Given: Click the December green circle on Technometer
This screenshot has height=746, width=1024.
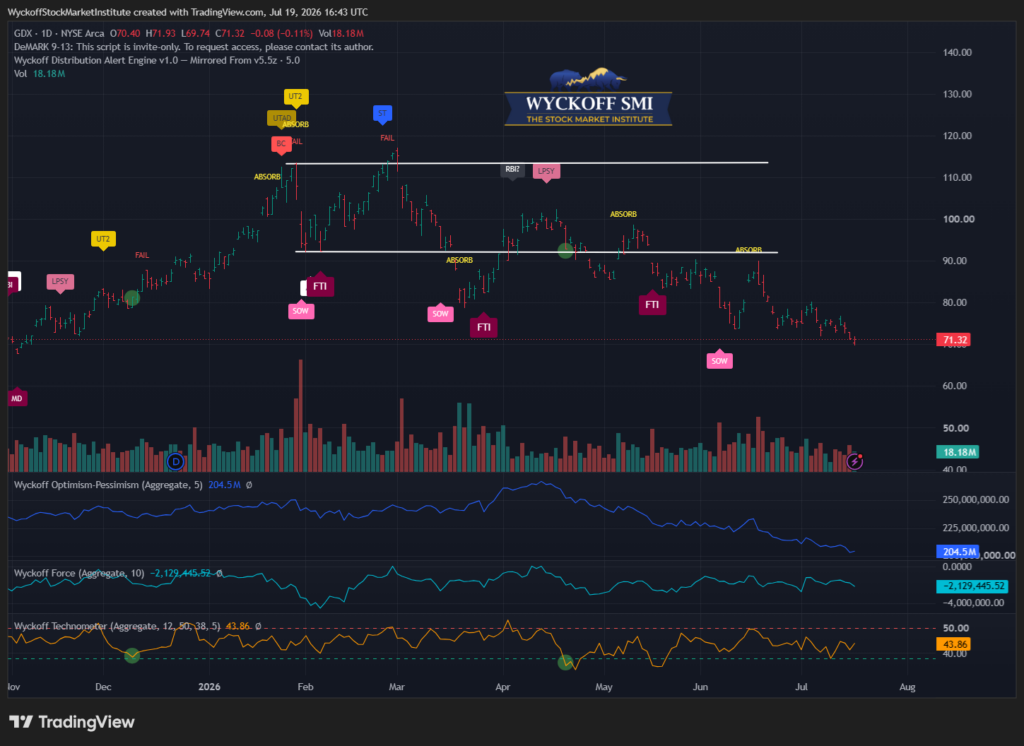Looking at the screenshot, I should [x=132, y=655].
